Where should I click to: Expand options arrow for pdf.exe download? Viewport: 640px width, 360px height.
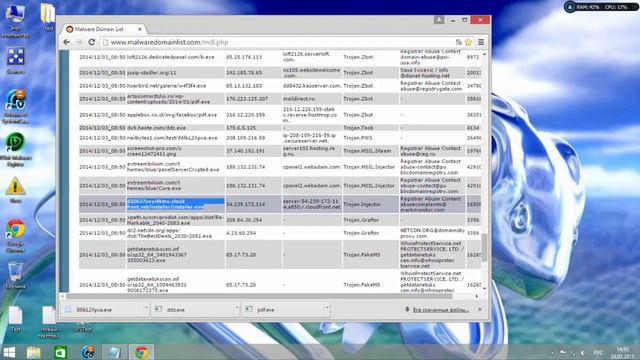coord(327,307)
